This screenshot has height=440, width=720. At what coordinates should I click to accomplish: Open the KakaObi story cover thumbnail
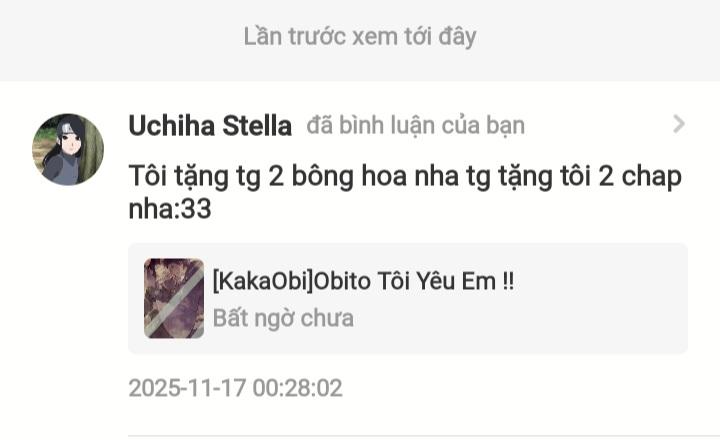pyautogui.click(x=174, y=298)
